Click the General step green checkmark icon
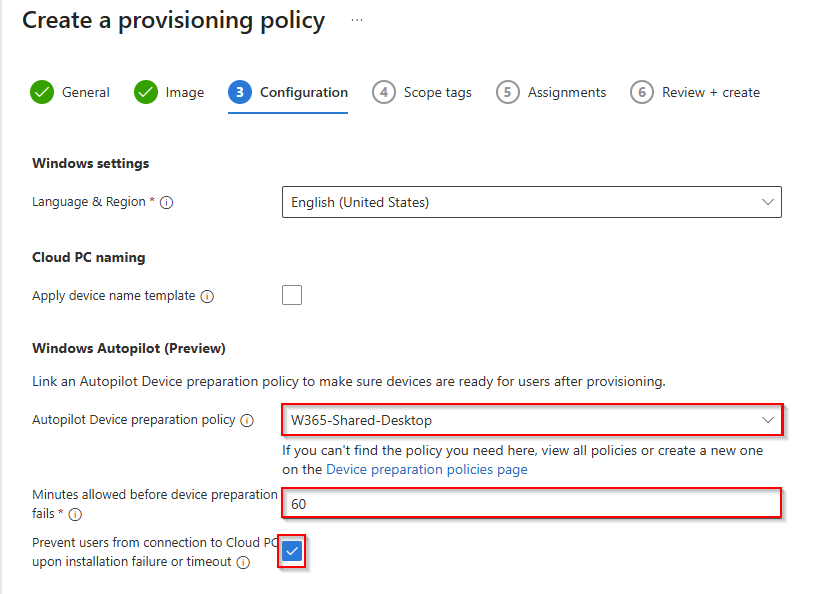This screenshot has width=819, height=594. click(x=42, y=92)
